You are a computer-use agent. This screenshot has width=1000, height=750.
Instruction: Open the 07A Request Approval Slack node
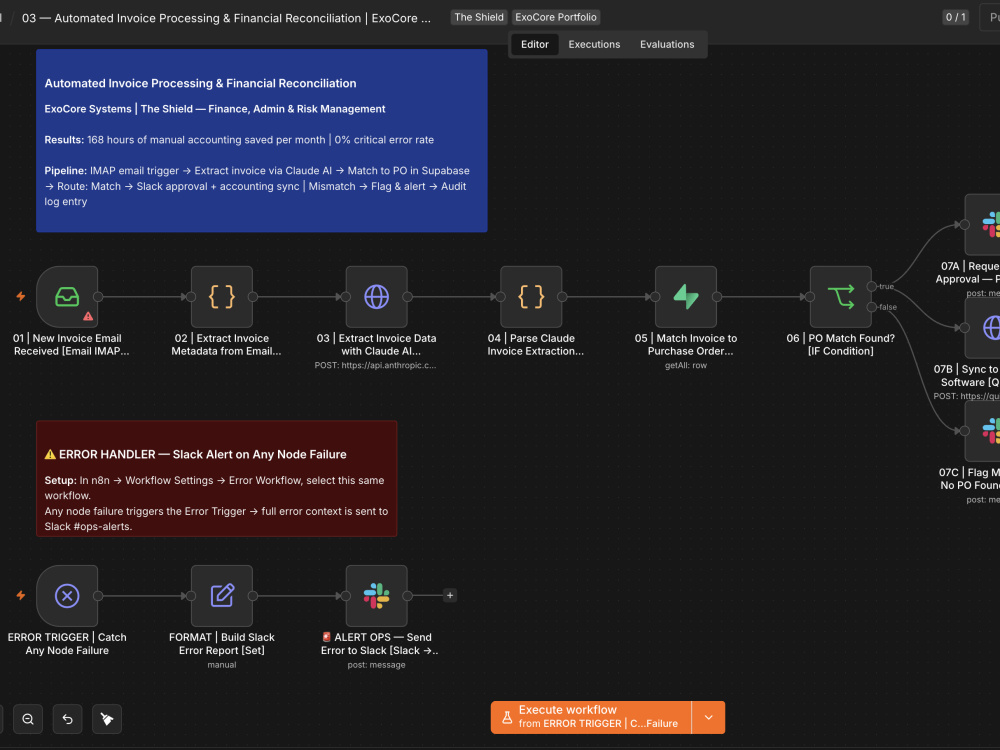click(983, 224)
